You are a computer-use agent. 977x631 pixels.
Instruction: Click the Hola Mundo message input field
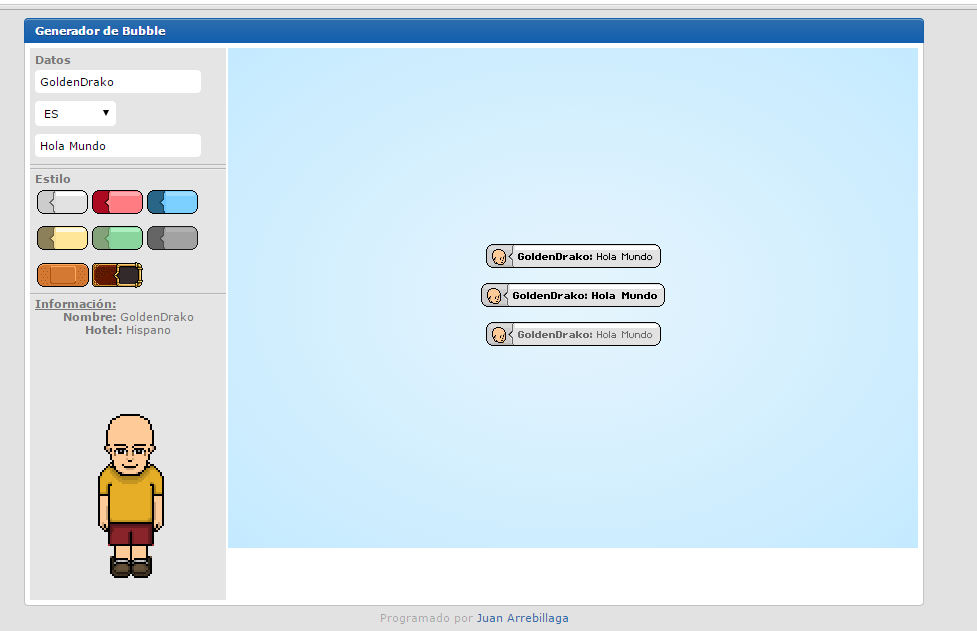click(118, 146)
